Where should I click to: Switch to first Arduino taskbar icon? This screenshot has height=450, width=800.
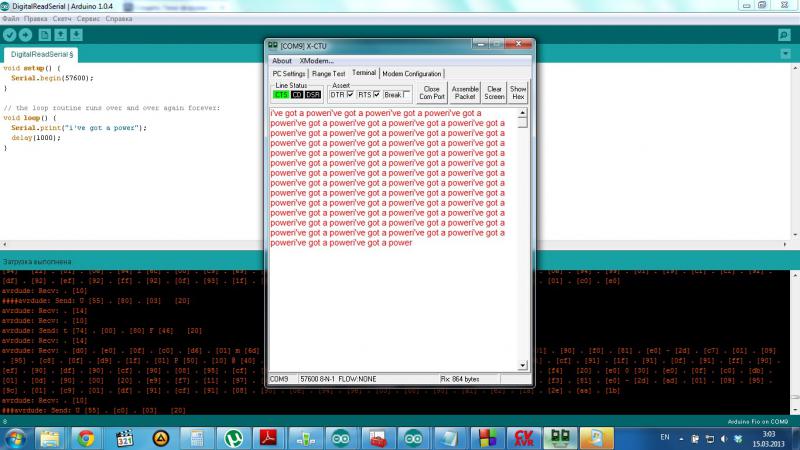(341, 438)
